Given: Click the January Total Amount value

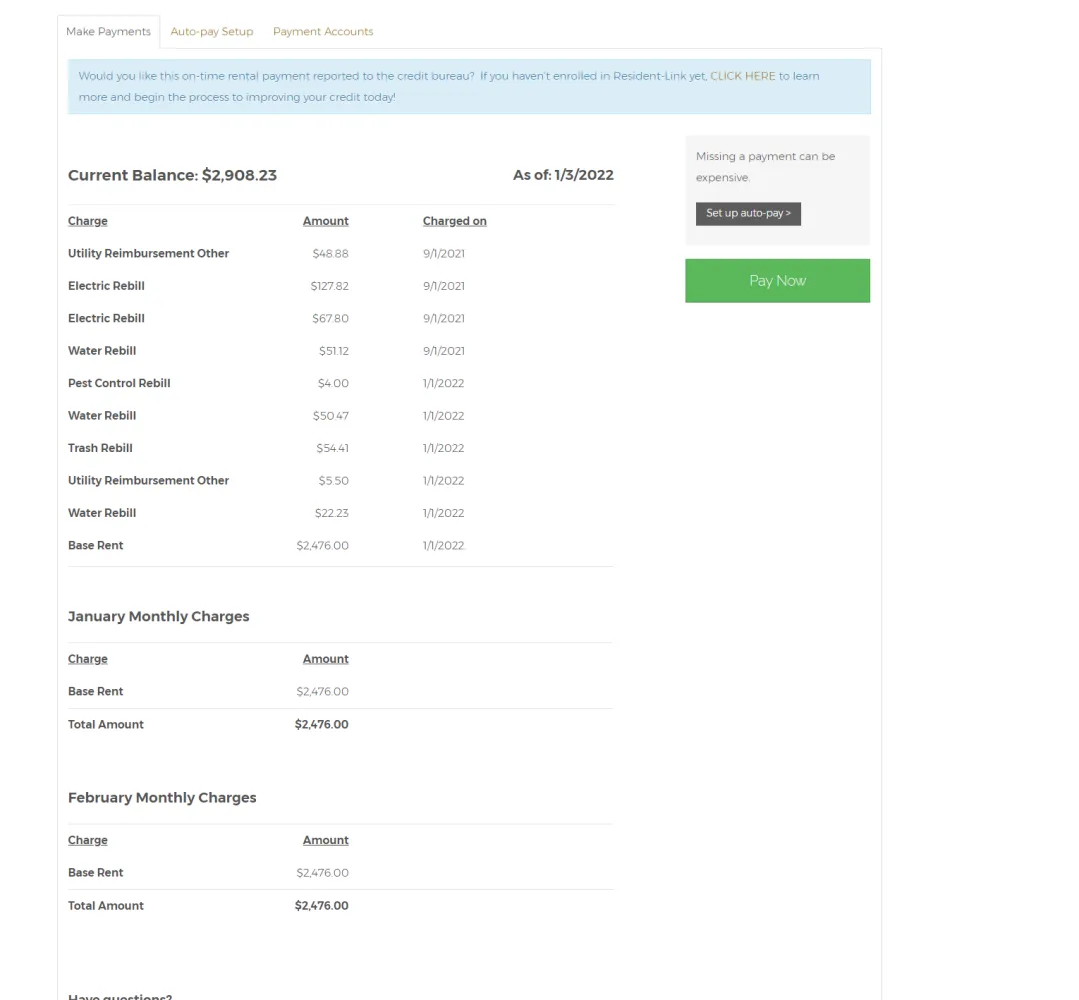Looking at the screenshot, I should click(x=321, y=725).
